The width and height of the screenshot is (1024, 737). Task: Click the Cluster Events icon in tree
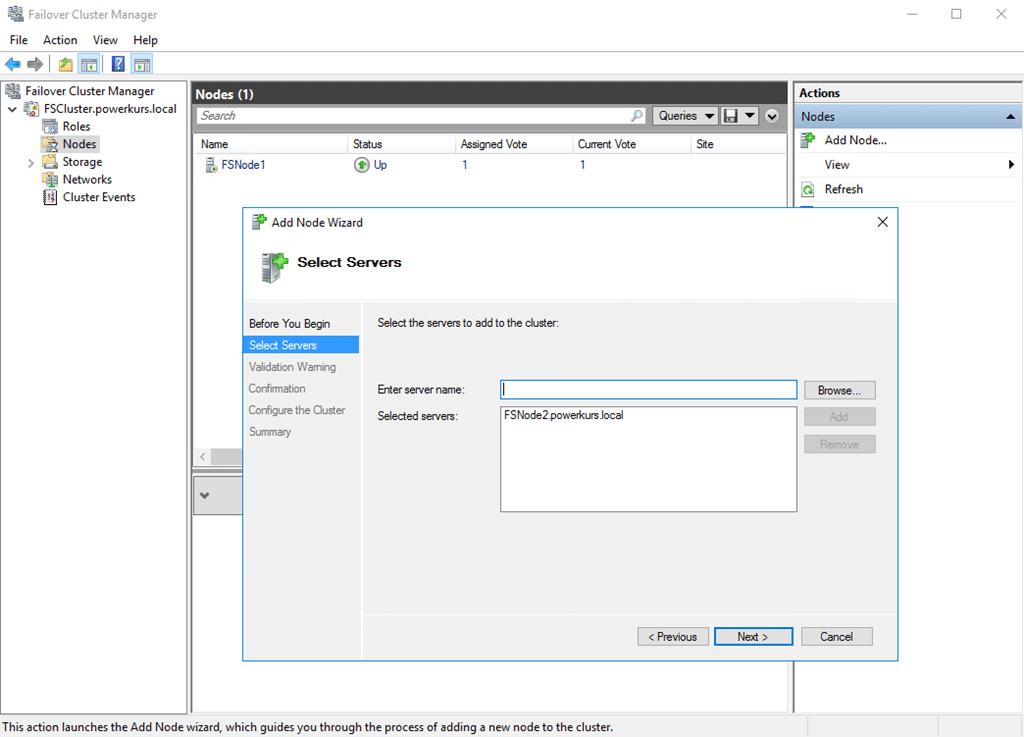[50, 197]
